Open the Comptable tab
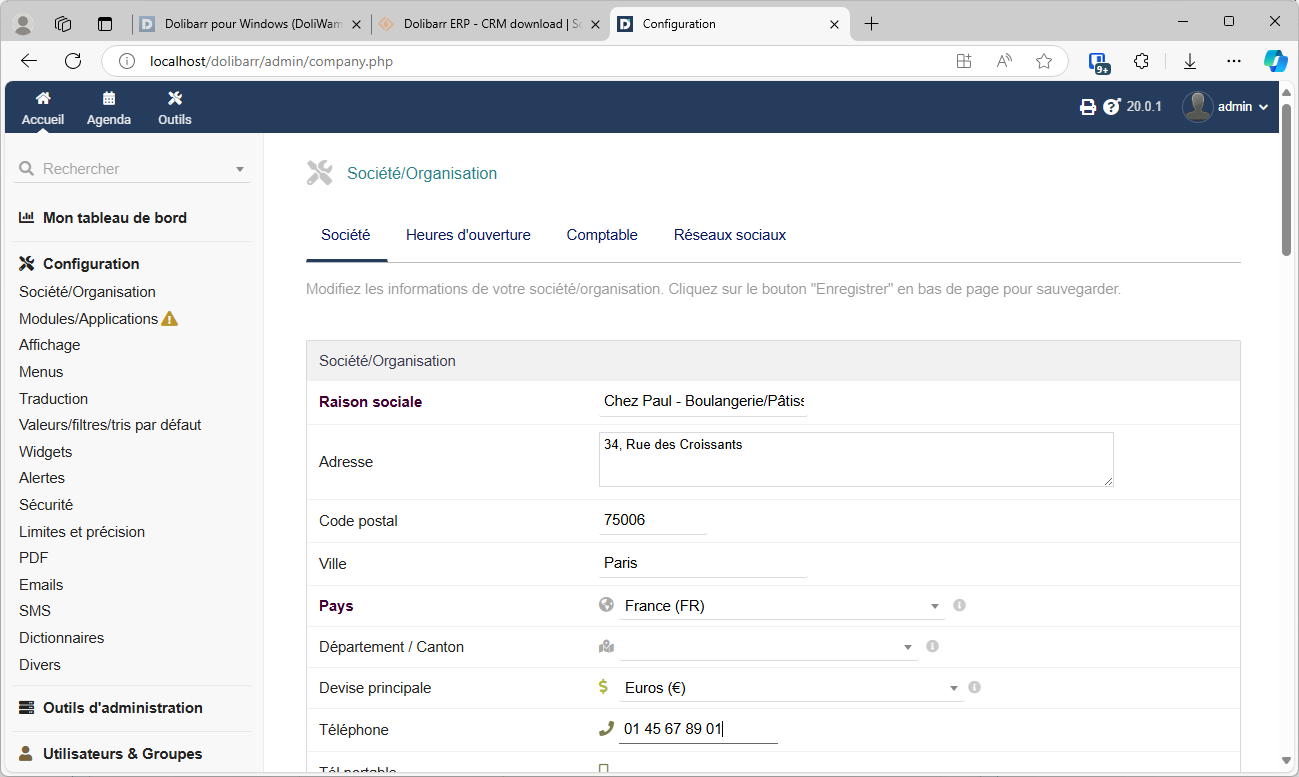This screenshot has height=777, width=1299. [x=602, y=235]
